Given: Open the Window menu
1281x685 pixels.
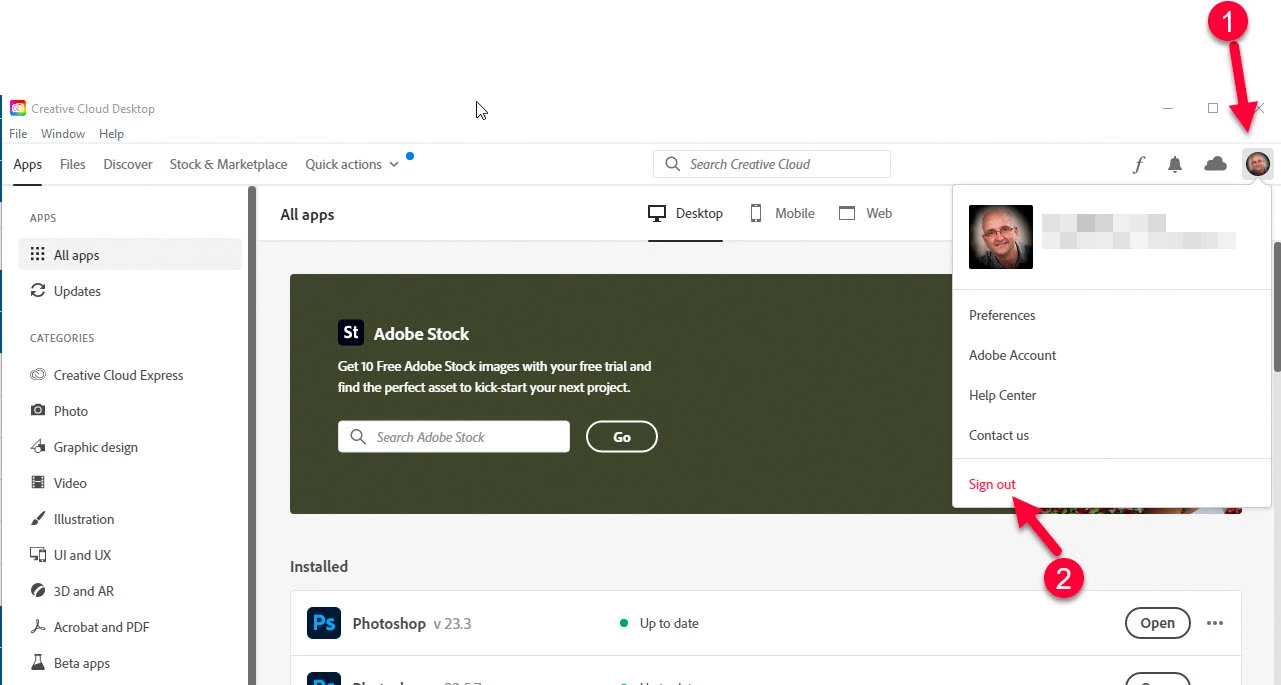Looking at the screenshot, I should coord(63,134).
